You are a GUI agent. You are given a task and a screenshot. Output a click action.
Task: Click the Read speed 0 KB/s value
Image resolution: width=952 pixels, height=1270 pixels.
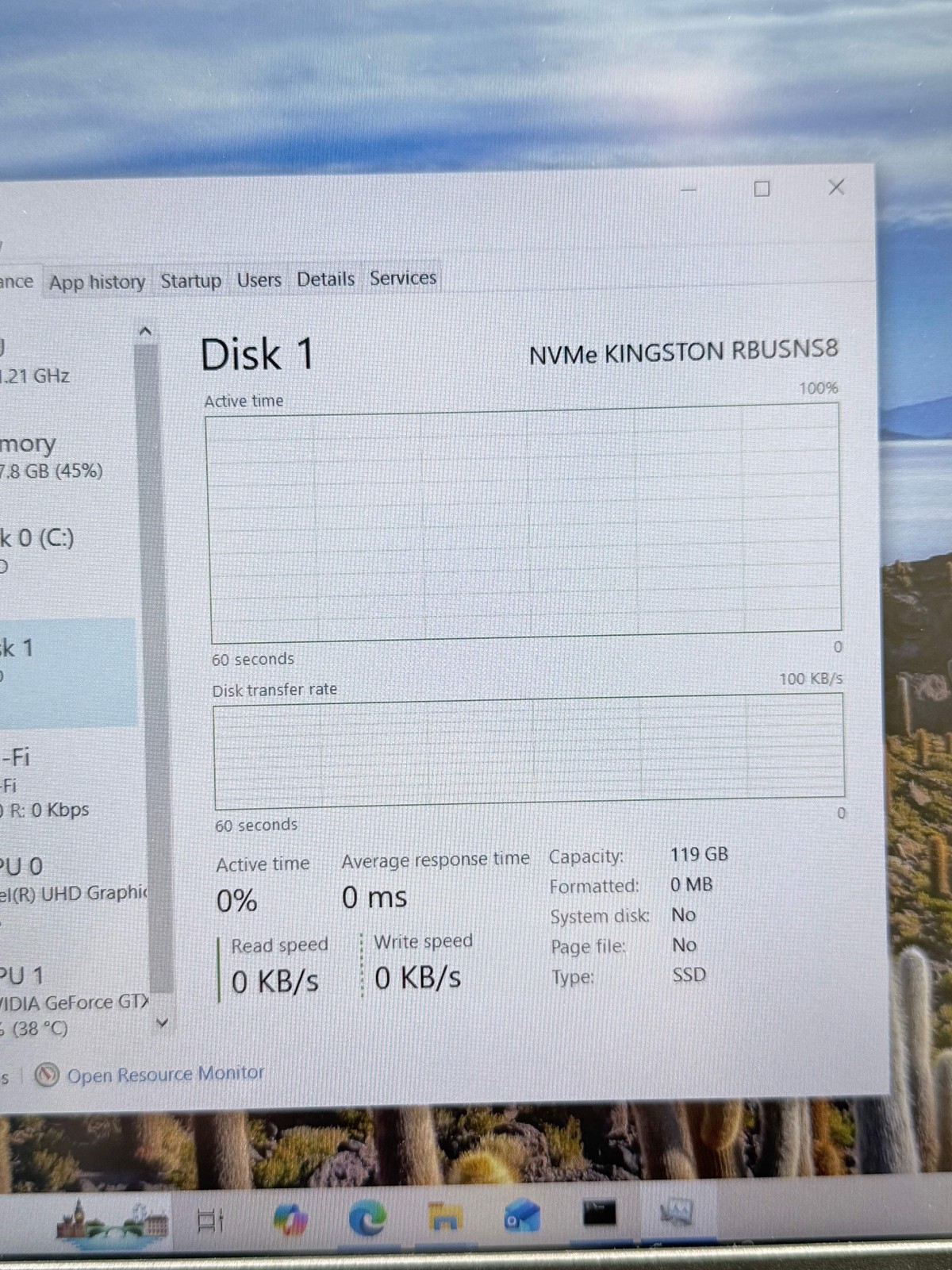[x=274, y=982]
